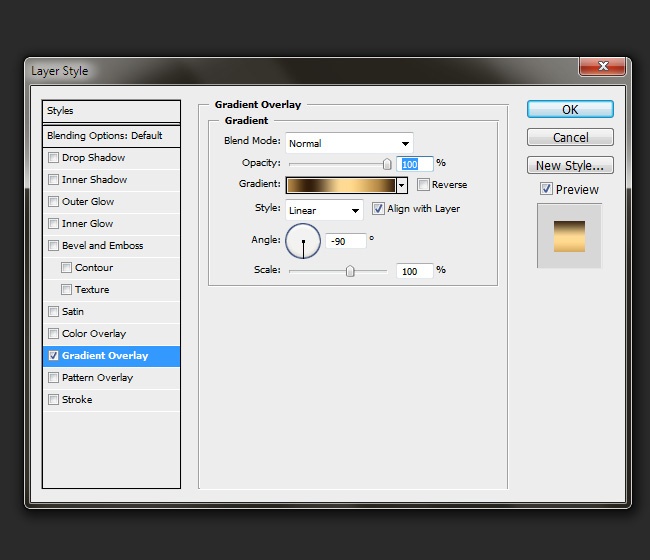Tick the Inner Glow checkbox
The height and width of the screenshot is (560, 650).
point(53,223)
